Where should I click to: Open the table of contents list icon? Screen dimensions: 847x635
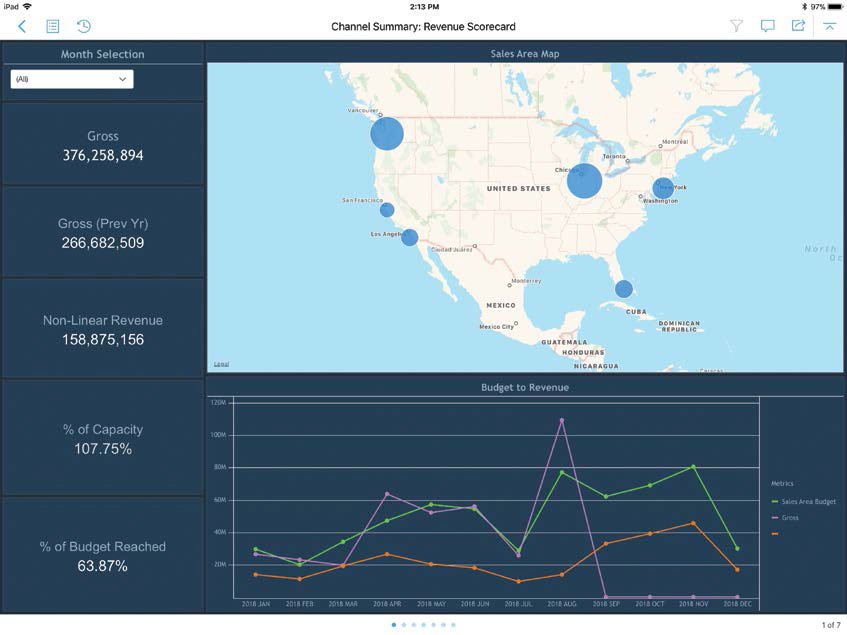52,26
